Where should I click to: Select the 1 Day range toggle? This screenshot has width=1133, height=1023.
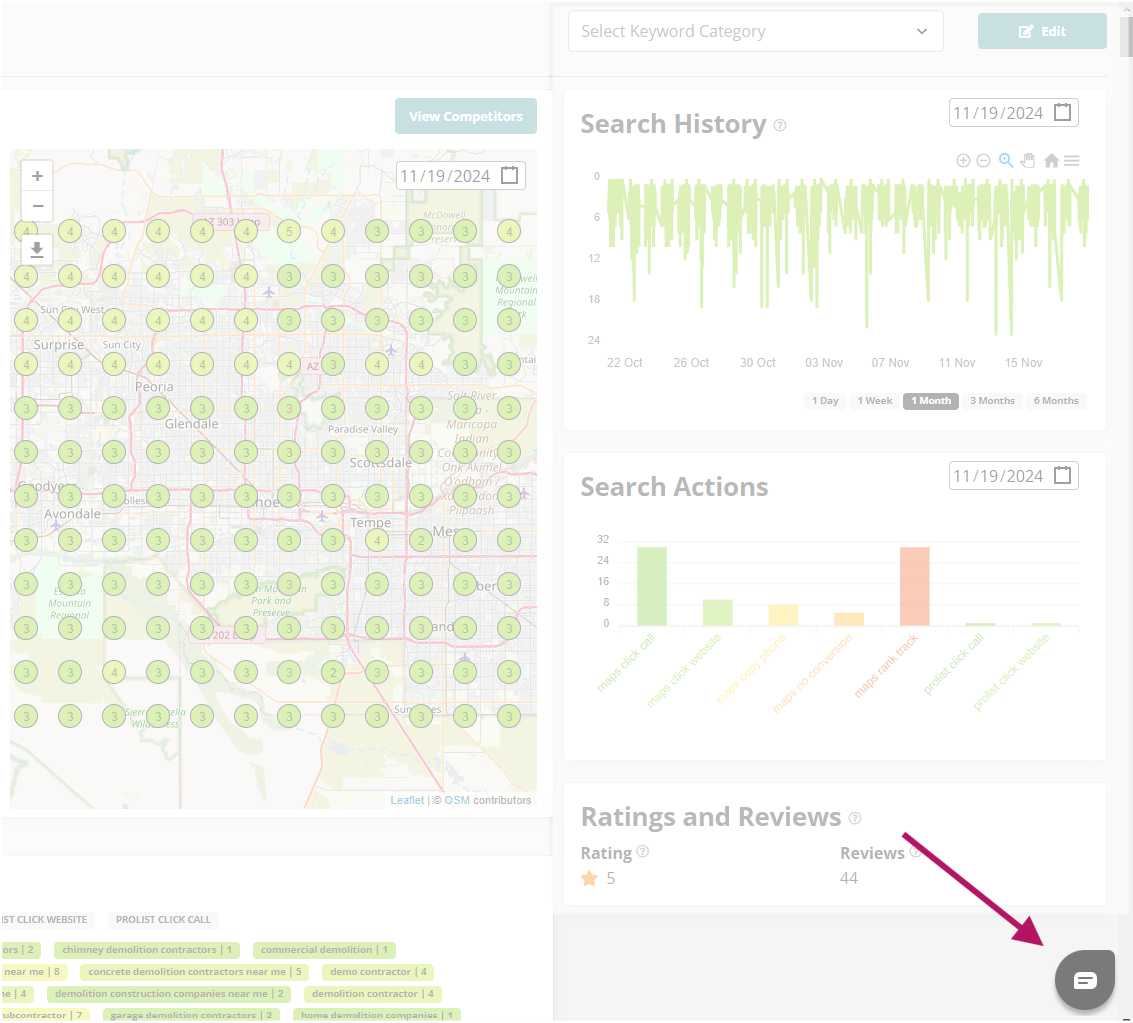825,401
